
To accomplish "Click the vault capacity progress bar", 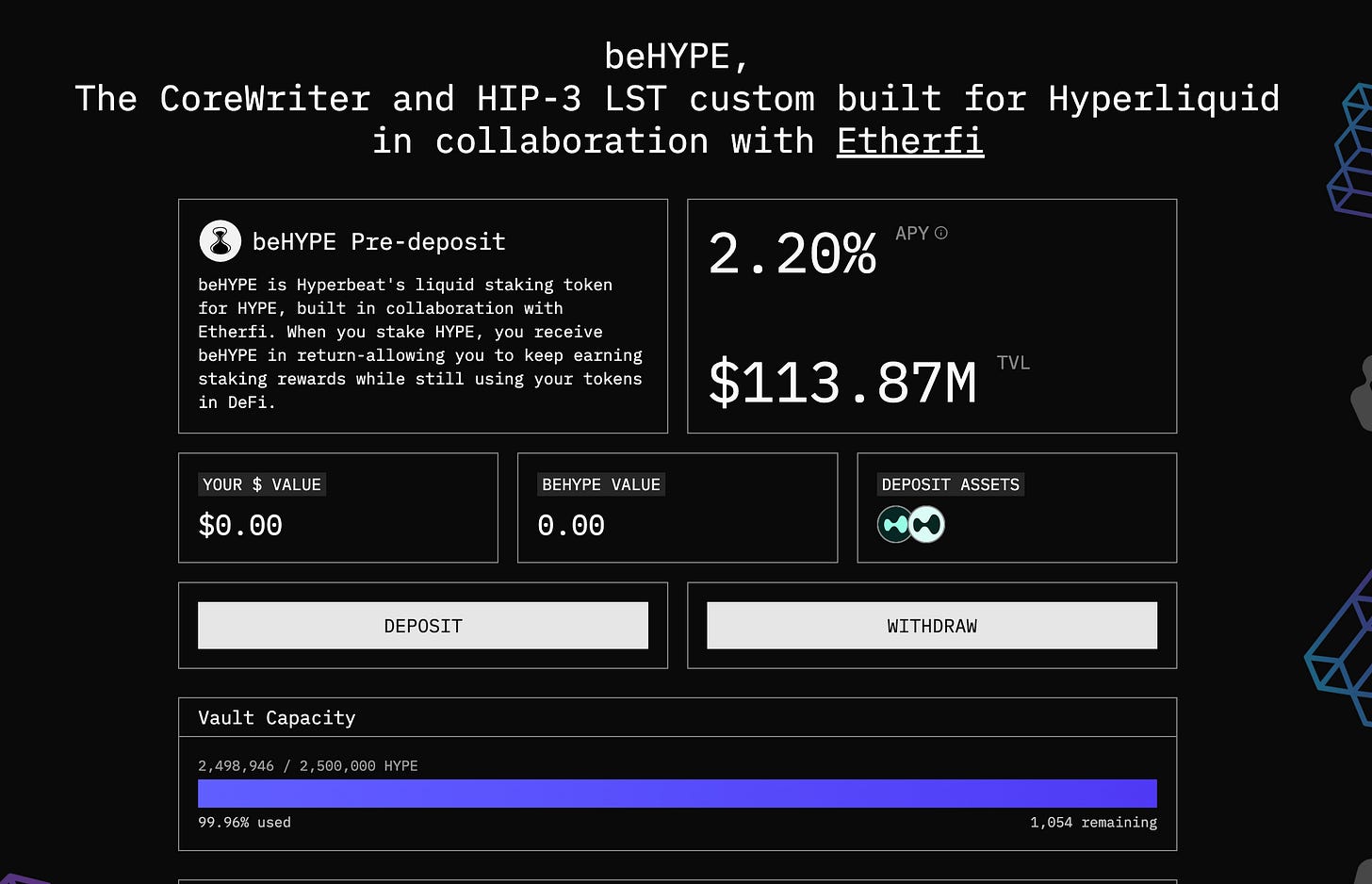I will [678, 794].
